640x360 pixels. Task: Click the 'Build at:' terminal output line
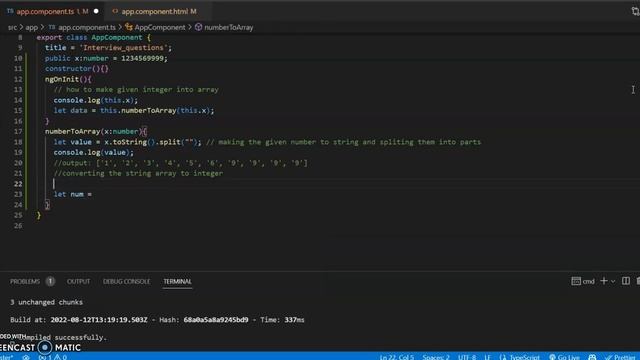(x=157, y=320)
